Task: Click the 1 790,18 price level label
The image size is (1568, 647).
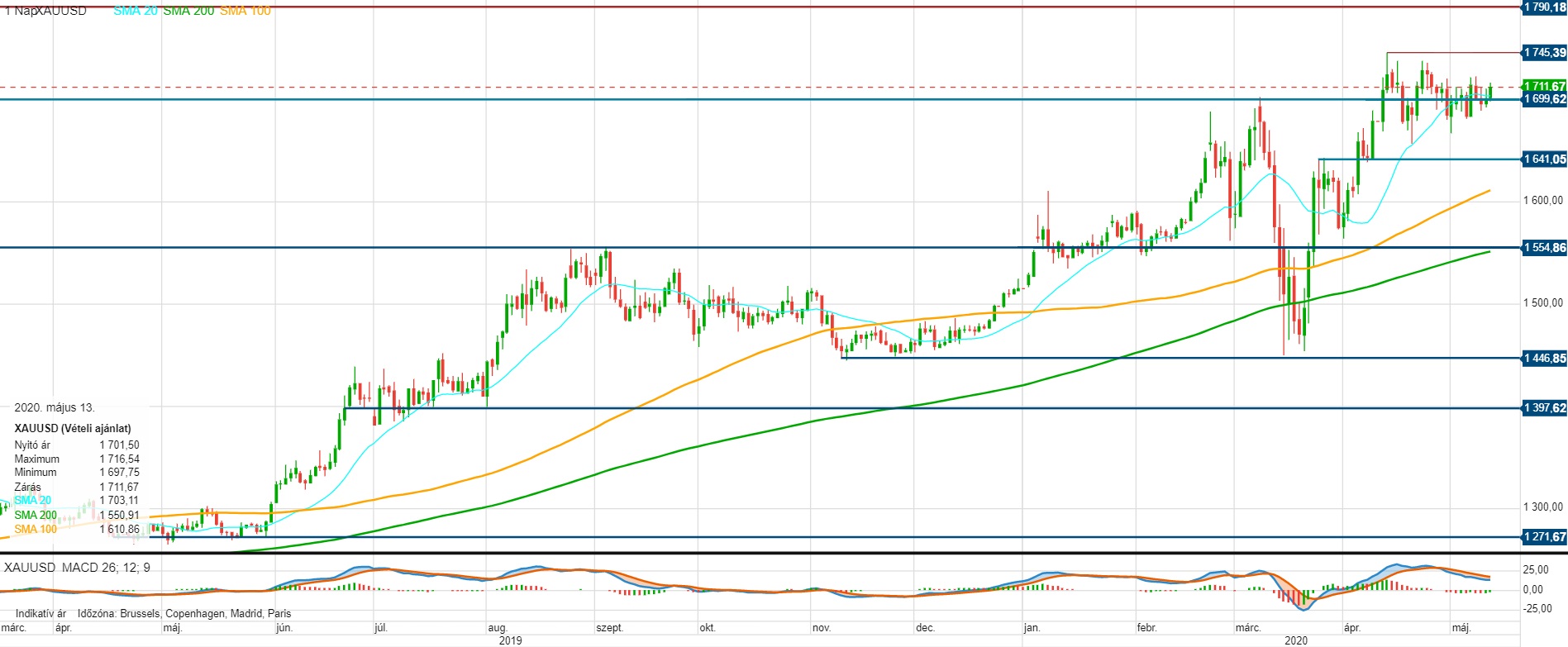Action: (x=1544, y=7)
